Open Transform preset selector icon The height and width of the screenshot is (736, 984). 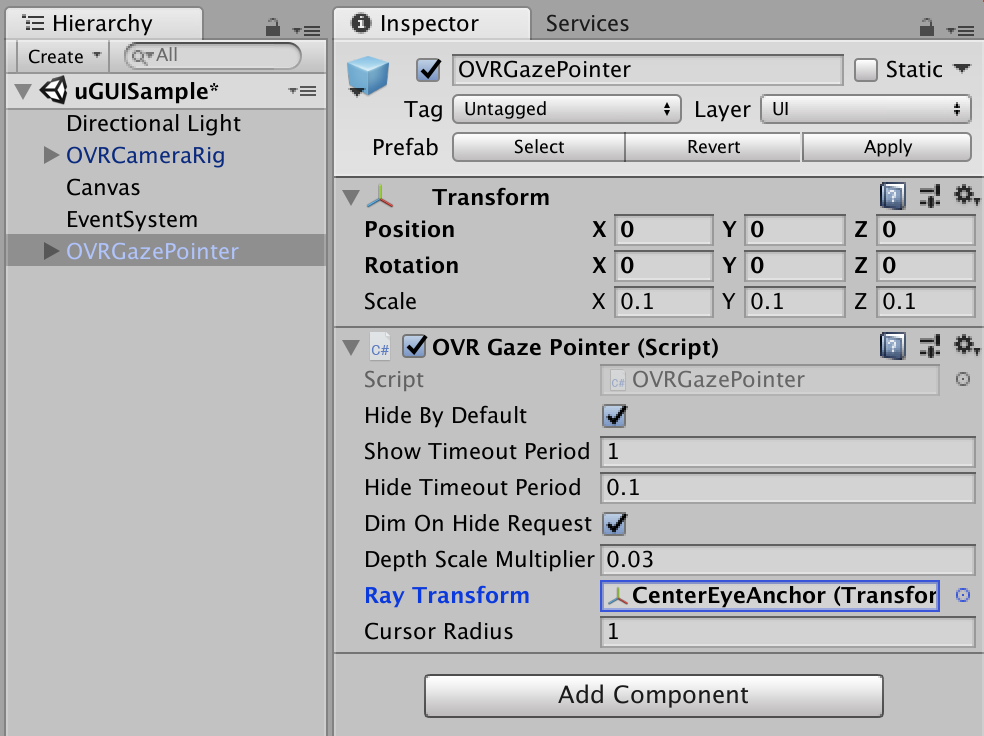pos(930,196)
